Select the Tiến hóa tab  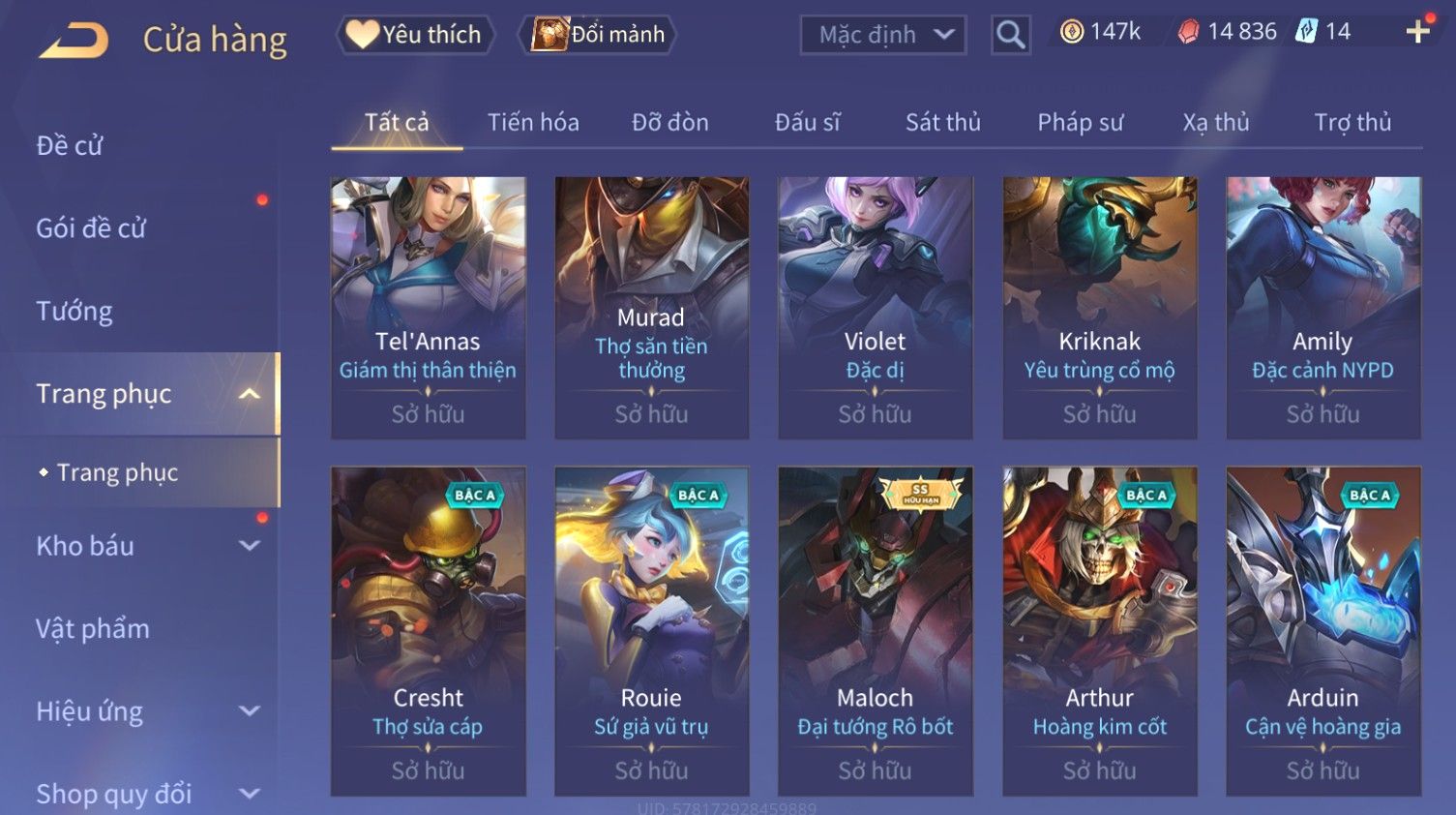tap(533, 123)
